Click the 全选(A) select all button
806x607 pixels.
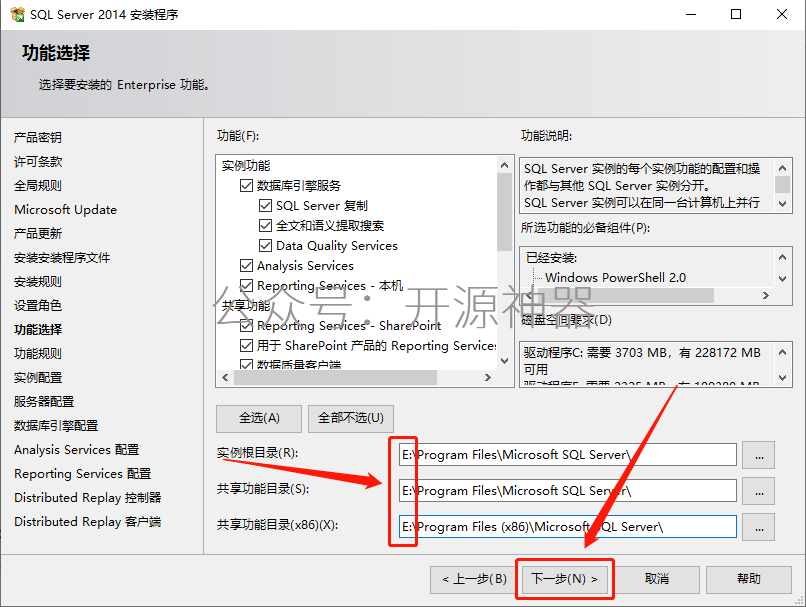(259, 418)
